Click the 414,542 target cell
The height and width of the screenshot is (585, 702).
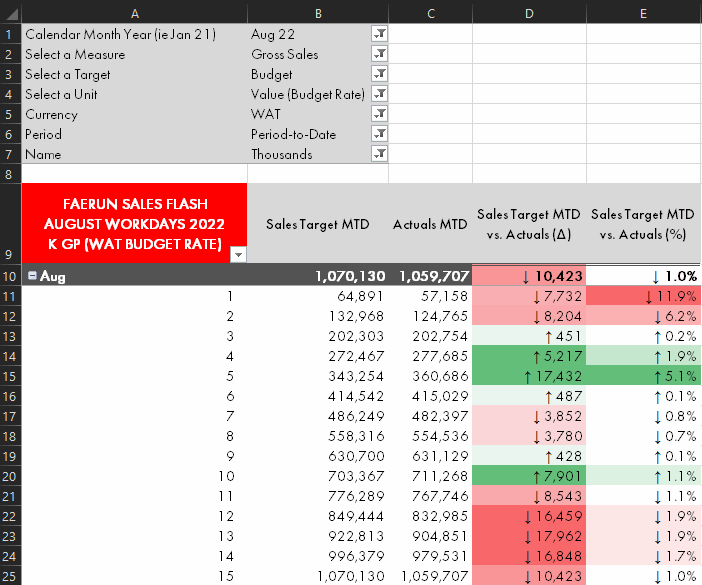(318, 396)
